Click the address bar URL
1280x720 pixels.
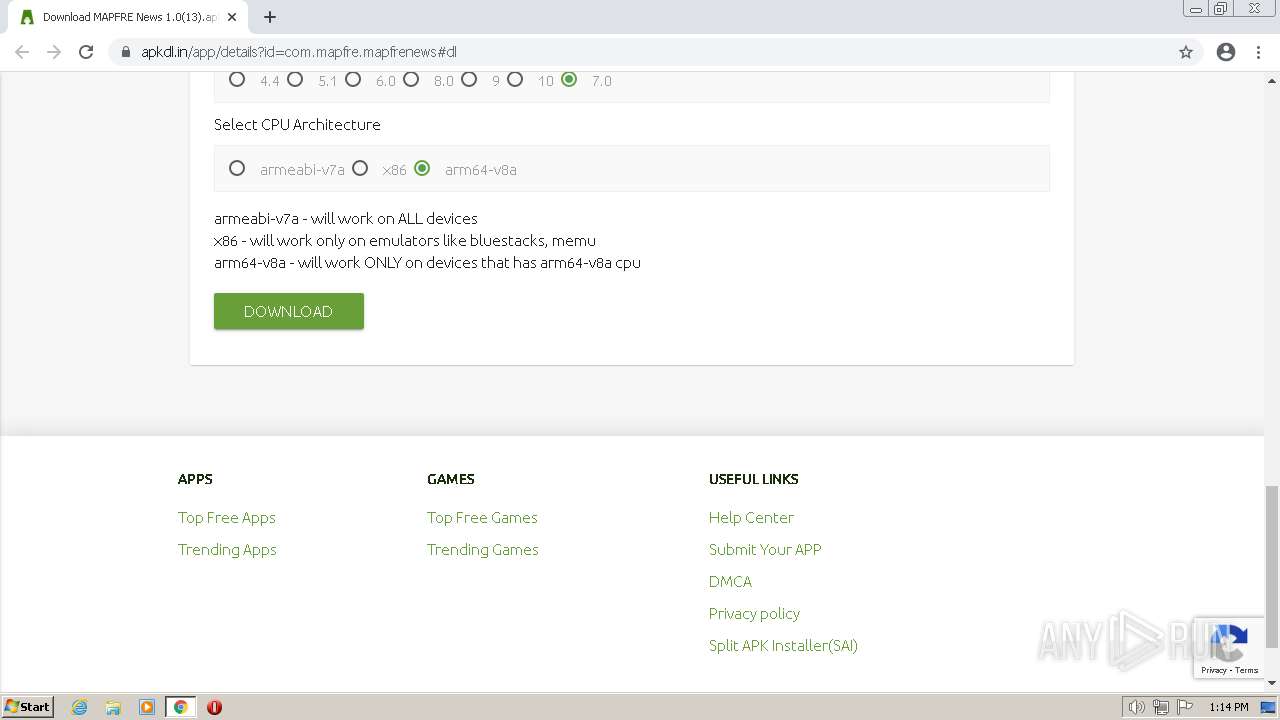coord(299,52)
